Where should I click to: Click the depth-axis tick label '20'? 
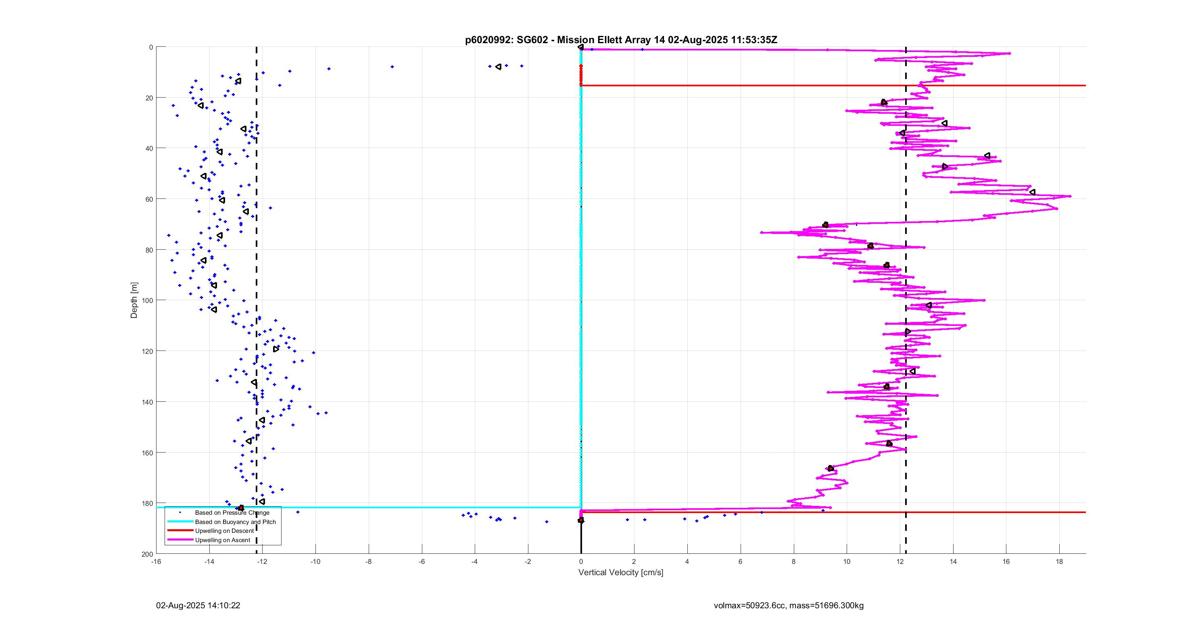pyautogui.click(x=148, y=98)
